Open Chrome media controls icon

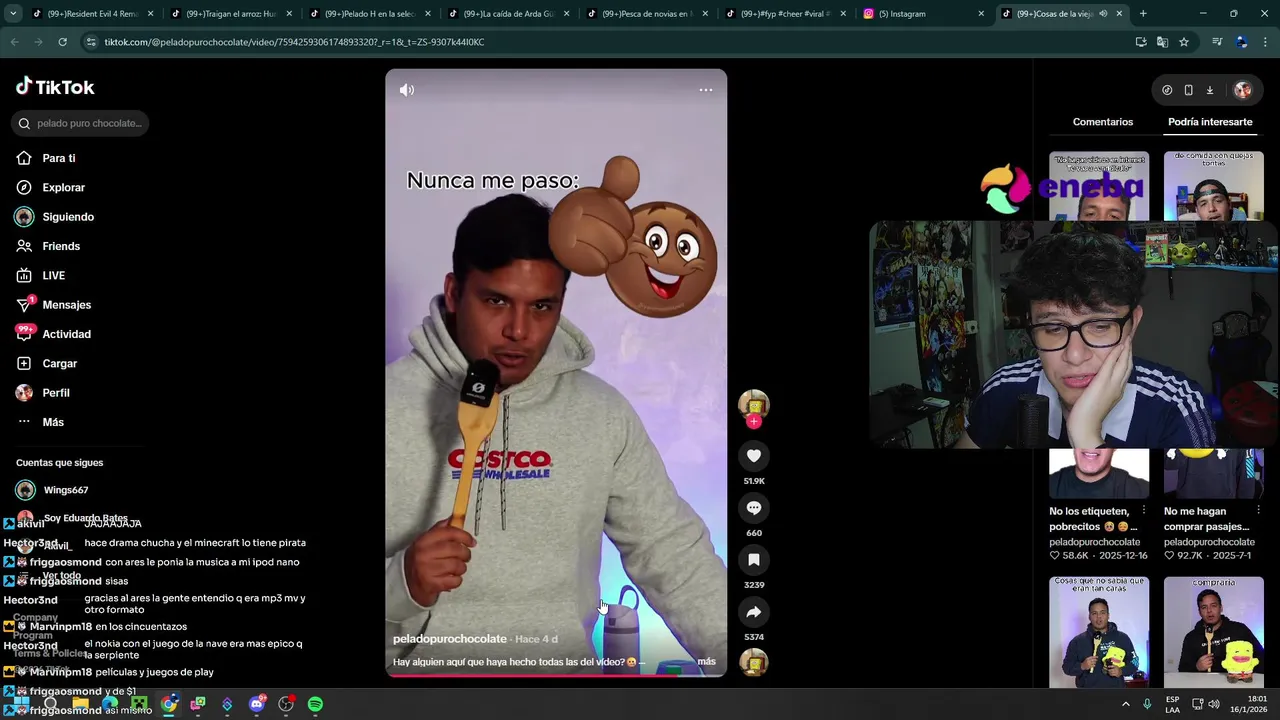[1217, 42]
